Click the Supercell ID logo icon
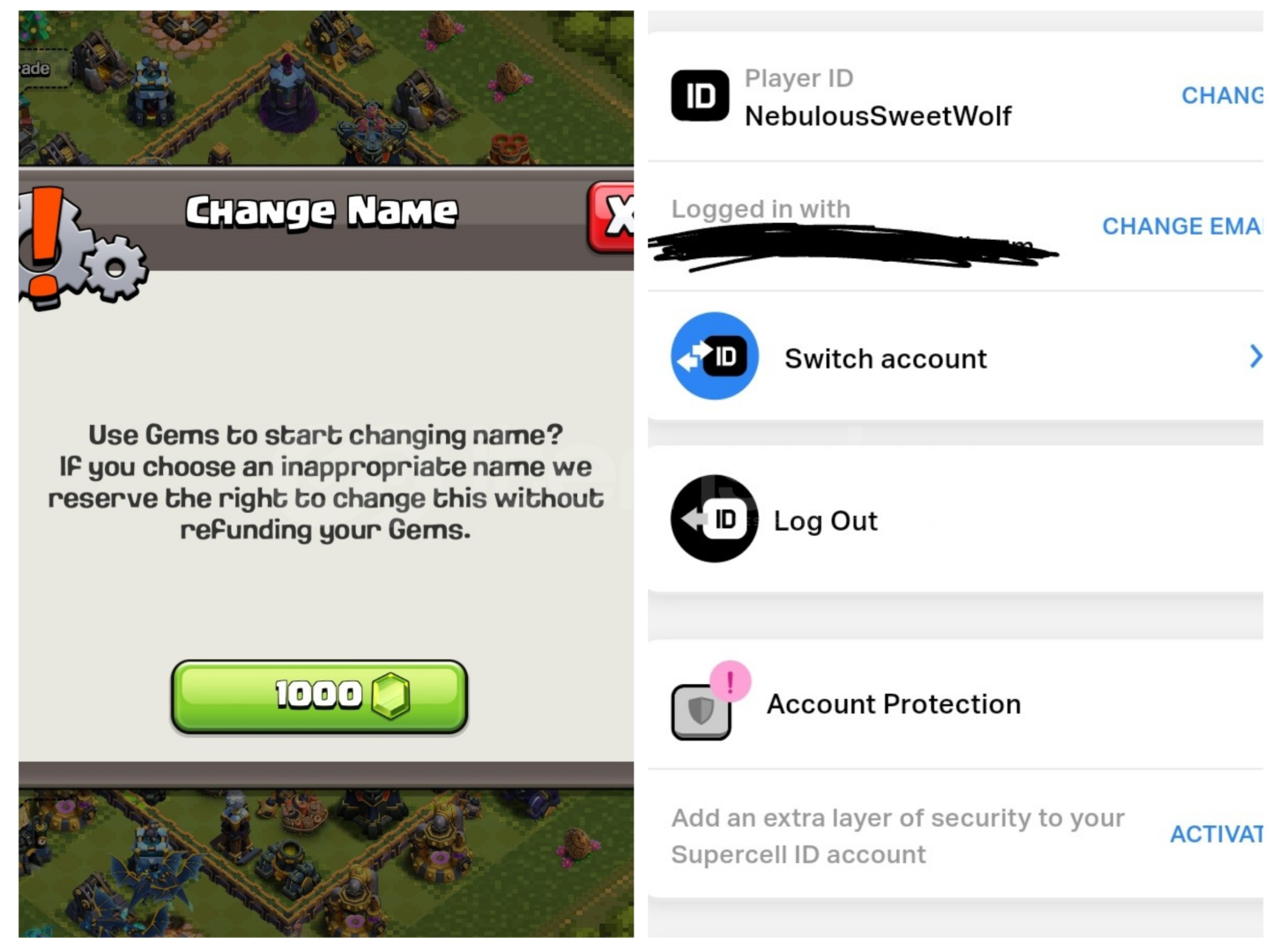This screenshot has width=1277, height=952. pyautogui.click(x=700, y=95)
